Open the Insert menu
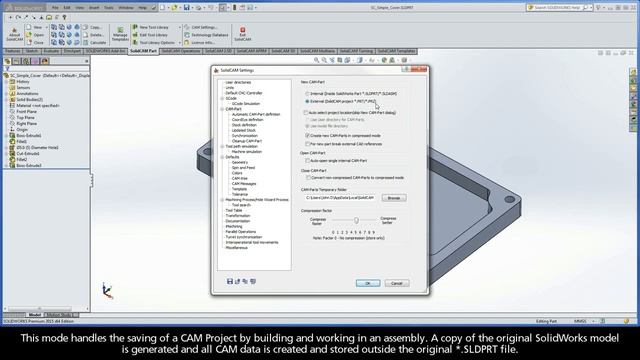 [x=94, y=7]
